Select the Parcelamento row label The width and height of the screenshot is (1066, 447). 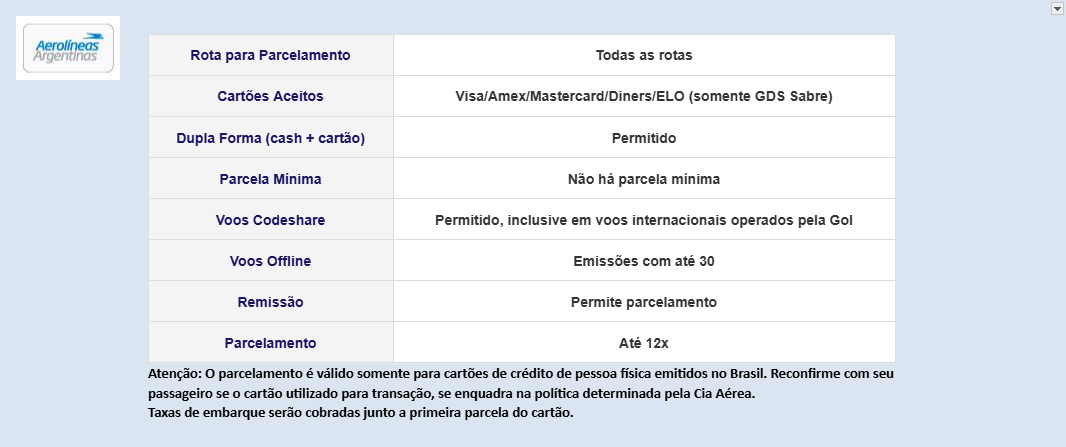coord(271,343)
